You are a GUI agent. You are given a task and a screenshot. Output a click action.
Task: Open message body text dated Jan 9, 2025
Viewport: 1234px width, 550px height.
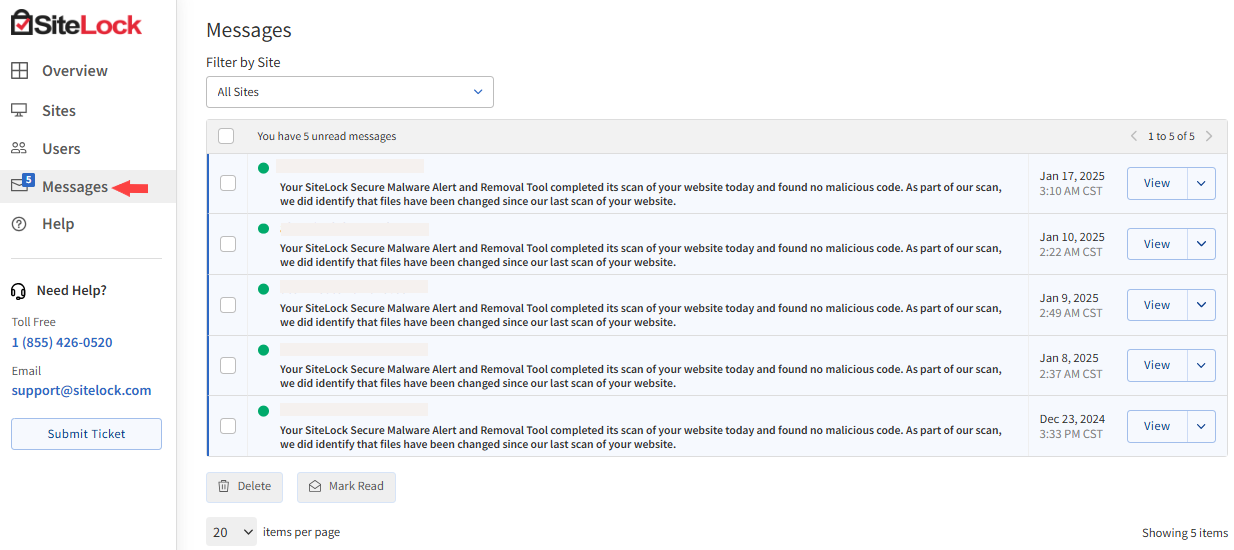[x=640, y=315]
